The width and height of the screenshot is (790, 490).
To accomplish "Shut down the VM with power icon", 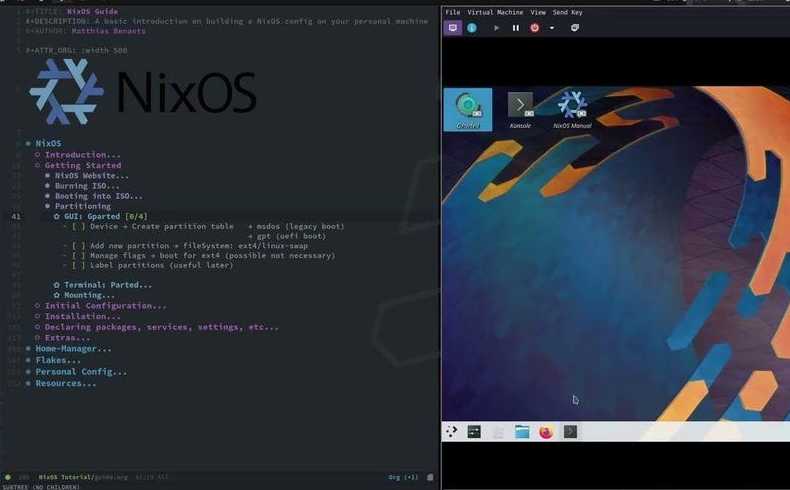I will coord(535,28).
